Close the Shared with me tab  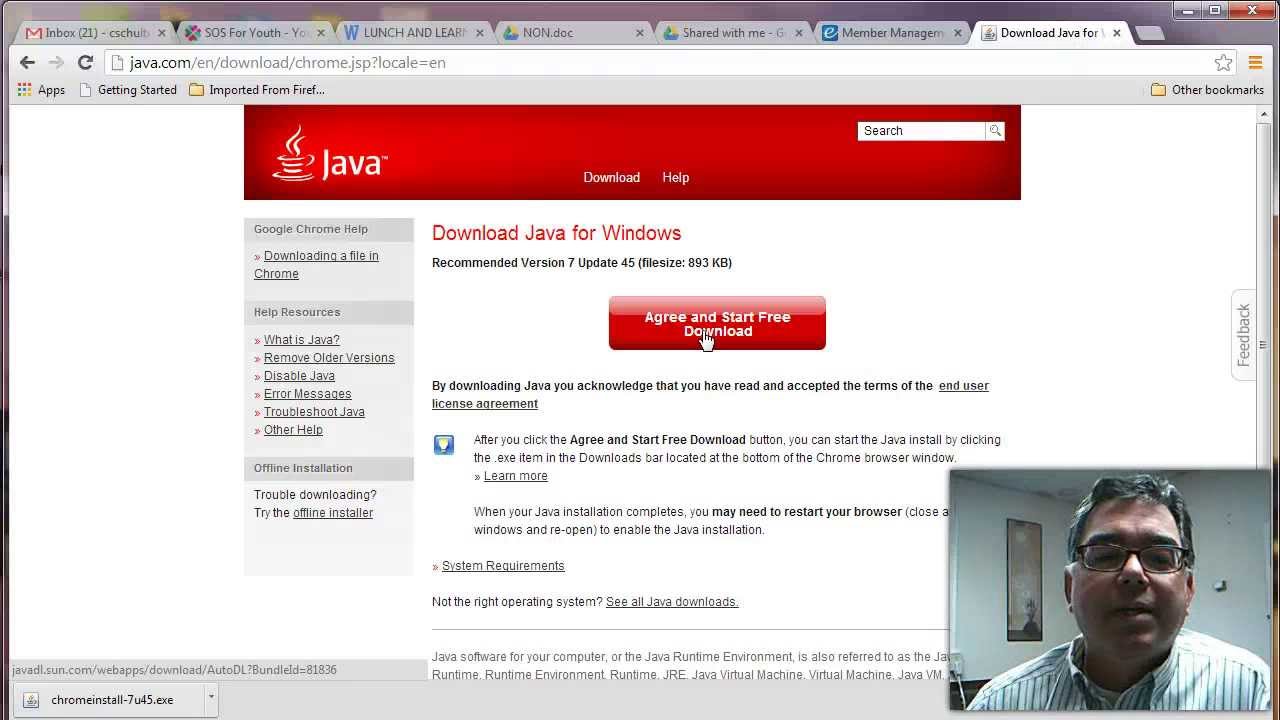click(x=799, y=33)
